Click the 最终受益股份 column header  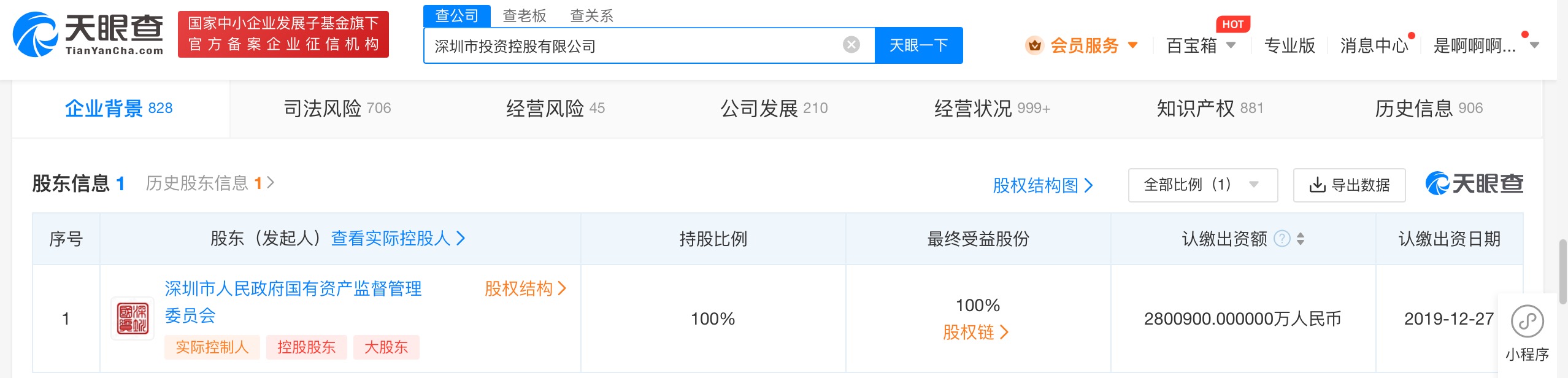pyautogui.click(x=978, y=239)
